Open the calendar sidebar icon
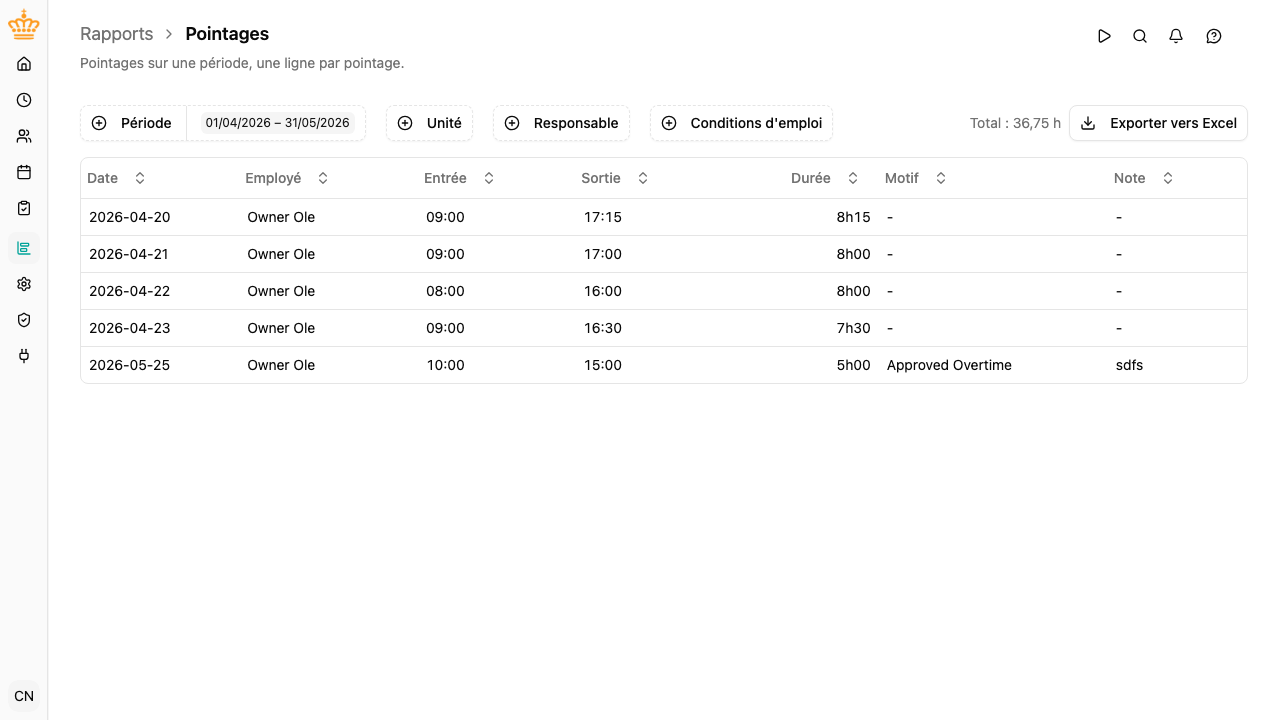The width and height of the screenshot is (1280, 720). pyautogui.click(x=24, y=172)
